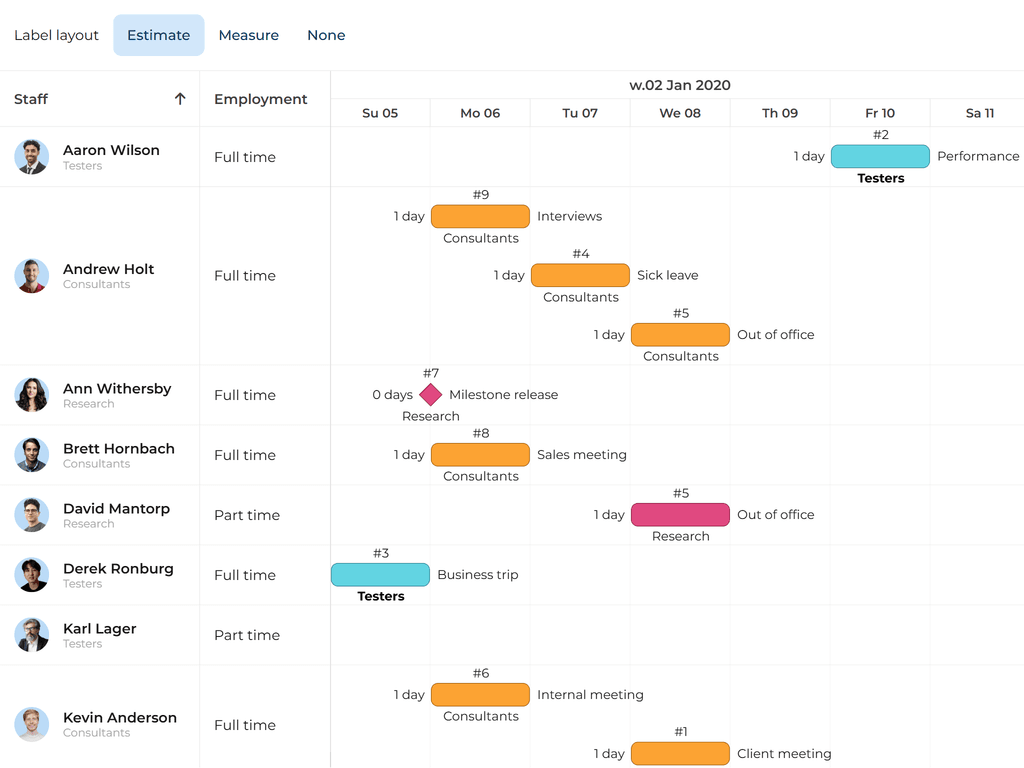Click Ann Withersby's avatar photo

(32, 395)
